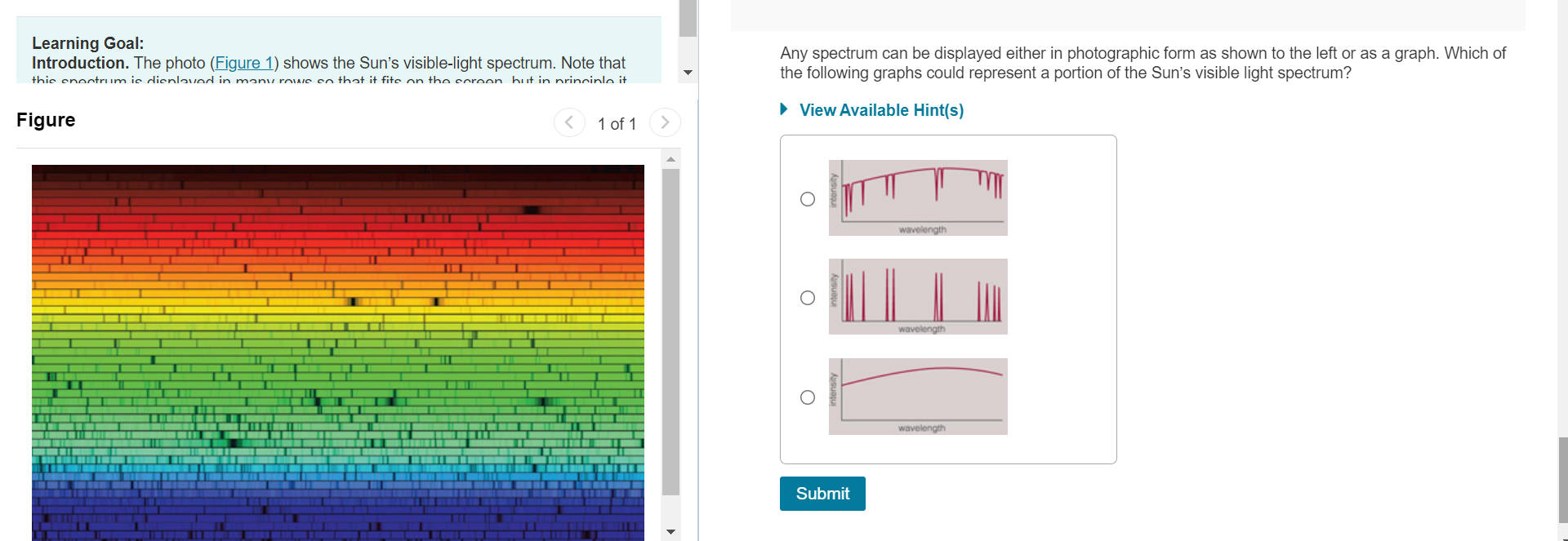Go to the previous figure arrow
Image resolution: width=1568 pixels, height=541 pixels.
(569, 122)
